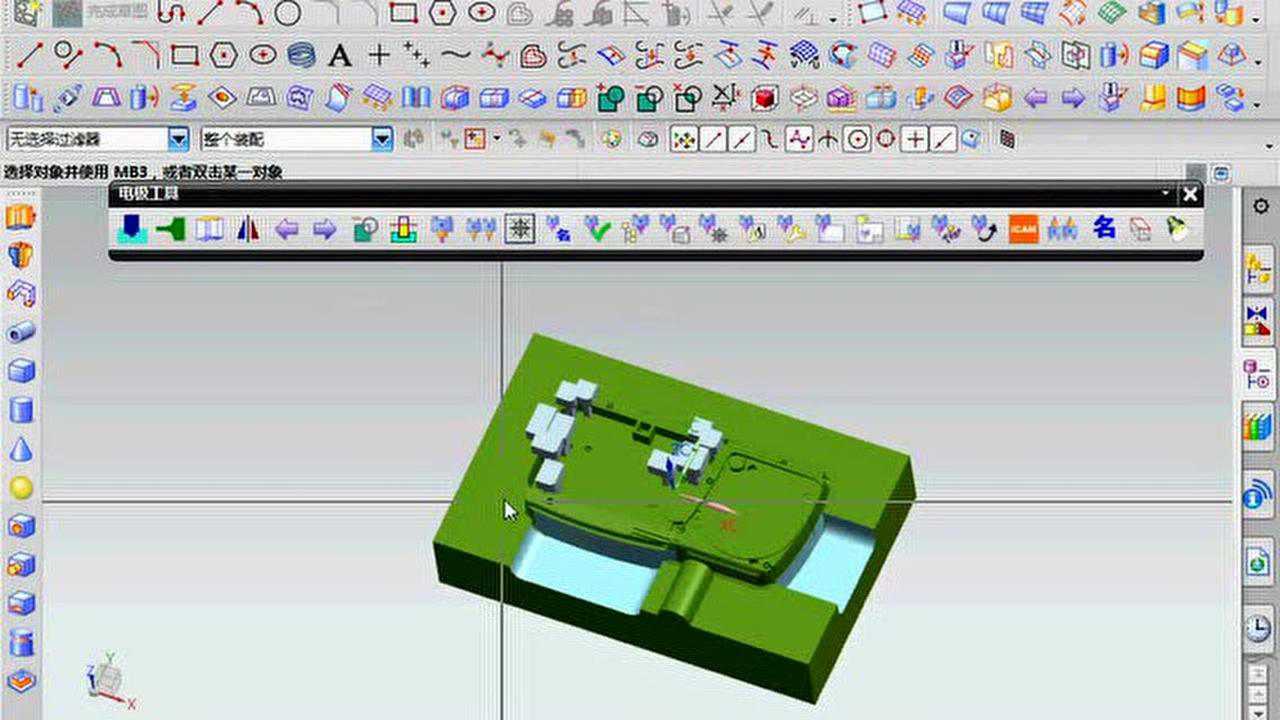Toggle the snap midpoint option

(x=741, y=140)
